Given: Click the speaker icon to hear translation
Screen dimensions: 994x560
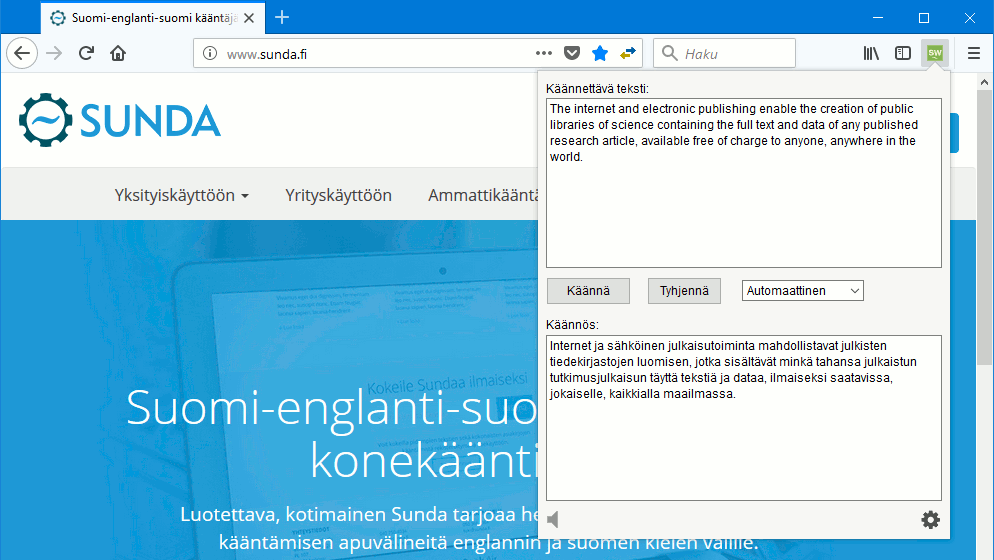Looking at the screenshot, I should [x=553, y=520].
